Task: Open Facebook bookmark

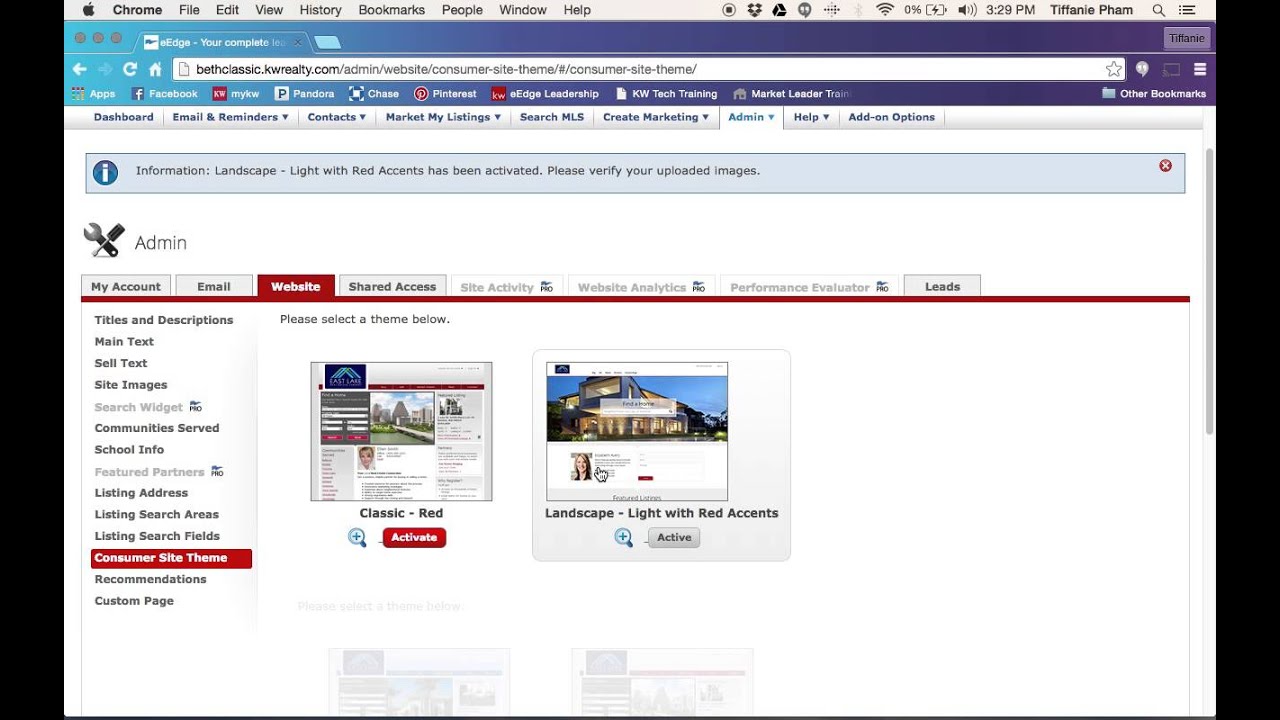Action: pos(164,94)
